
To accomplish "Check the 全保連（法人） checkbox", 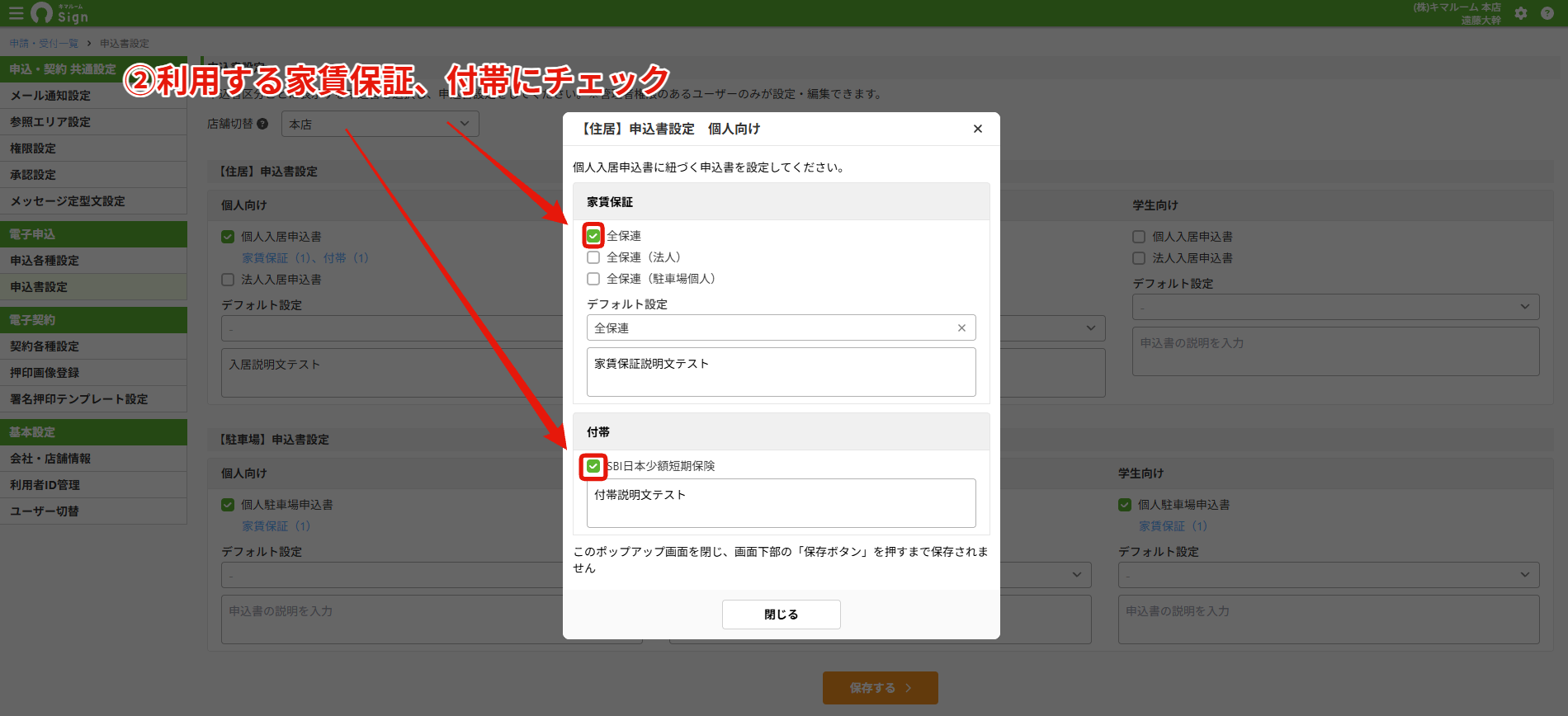I will pos(593,257).
